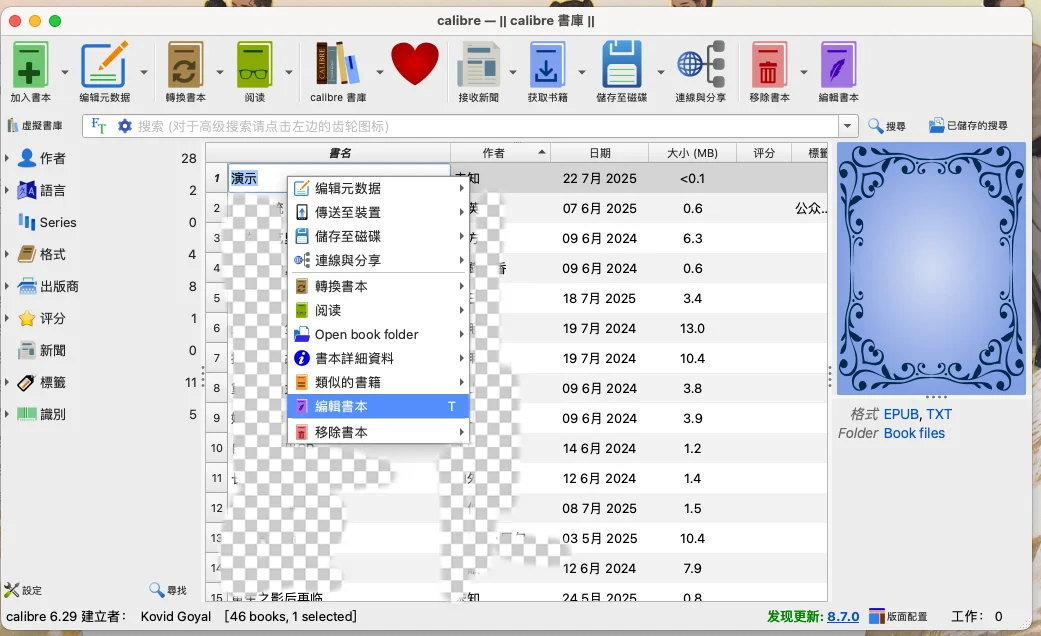This screenshot has width=1041, height=636.
Task: Choose Convert books in context menu
Action: (378, 286)
